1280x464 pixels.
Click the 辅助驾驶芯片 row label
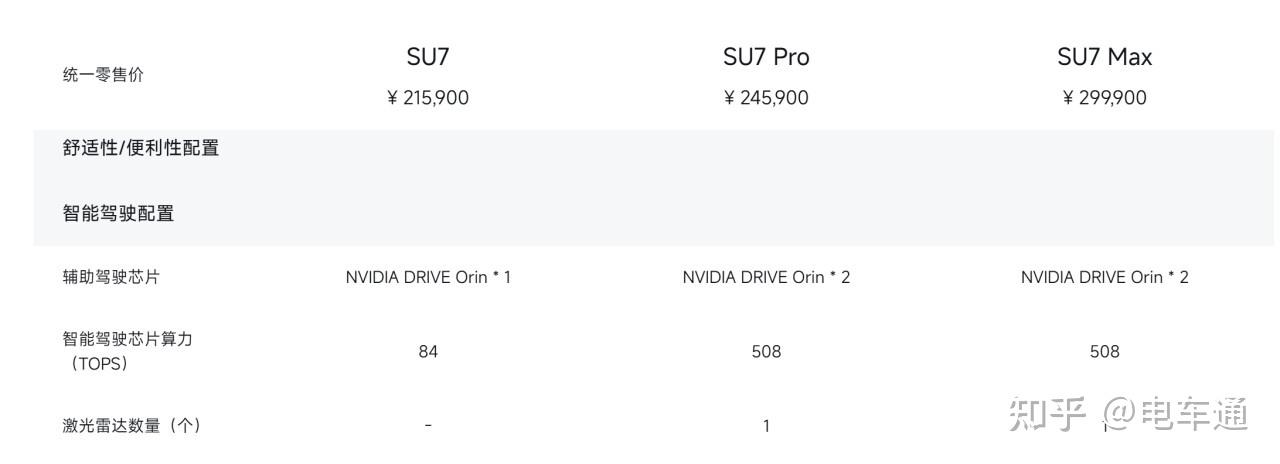point(111,277)
